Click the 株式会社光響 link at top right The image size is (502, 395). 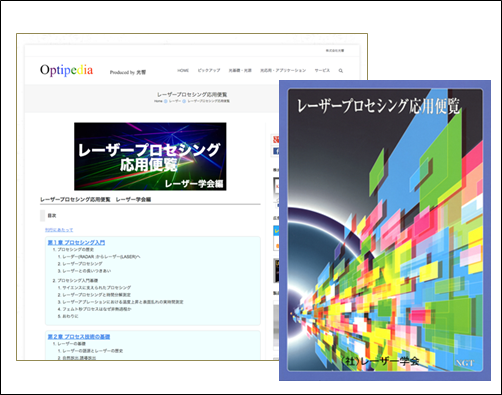pyautogui.click(x=335, y=51)
